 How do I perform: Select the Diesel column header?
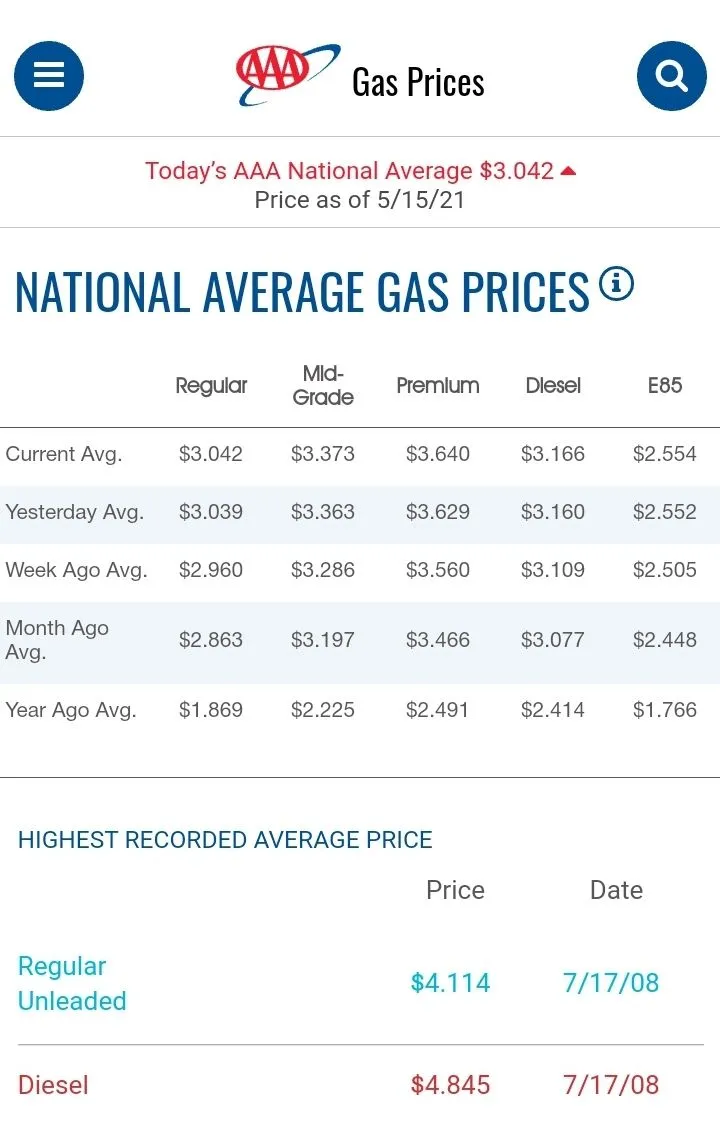click(553, 385)
